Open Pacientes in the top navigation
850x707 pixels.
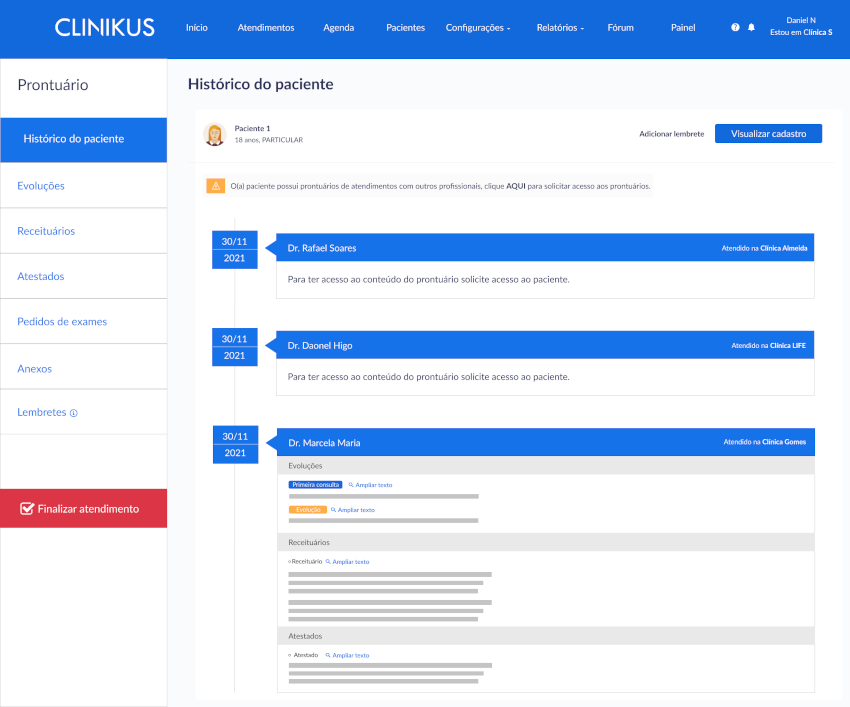pyautogui.click(x=405, y=28)
